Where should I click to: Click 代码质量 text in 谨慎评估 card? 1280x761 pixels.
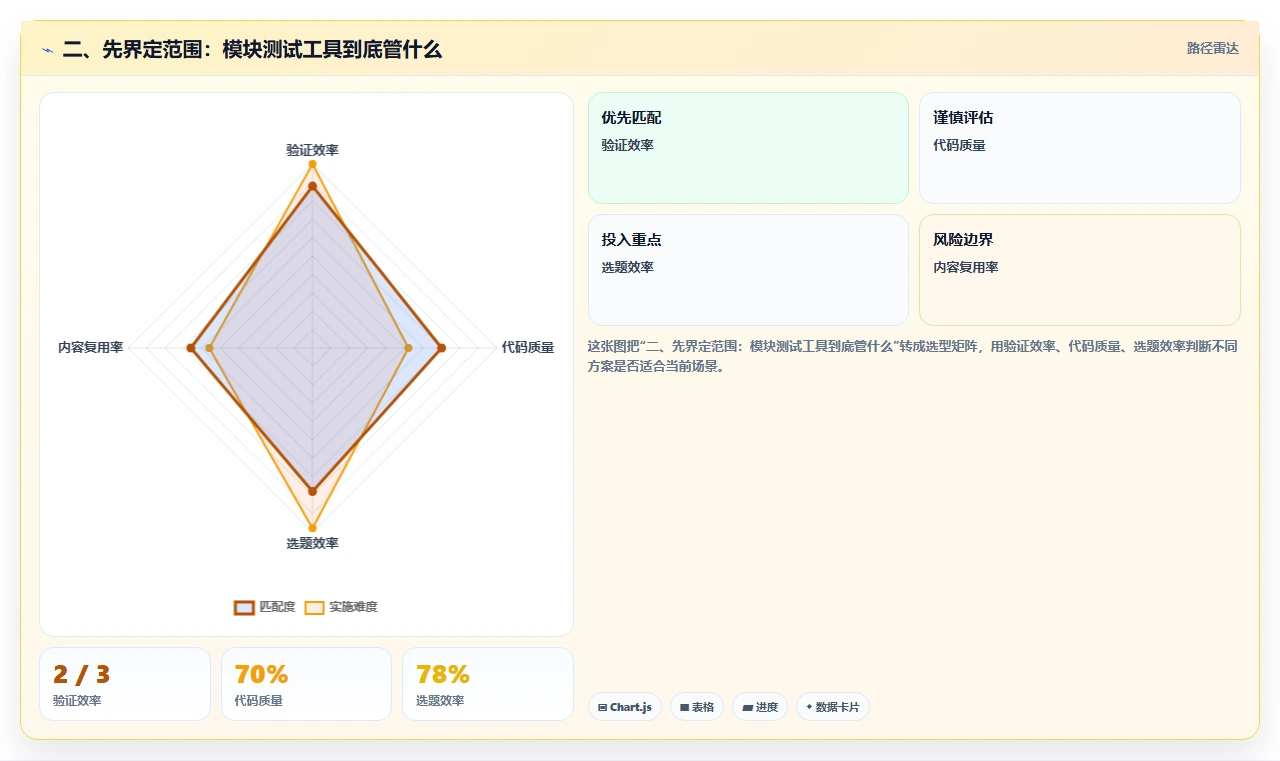click(x=959, y=145)
